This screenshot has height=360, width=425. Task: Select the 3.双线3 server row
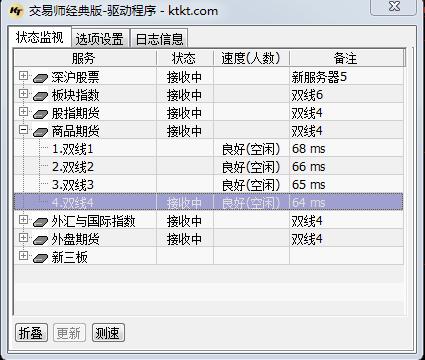209,185
